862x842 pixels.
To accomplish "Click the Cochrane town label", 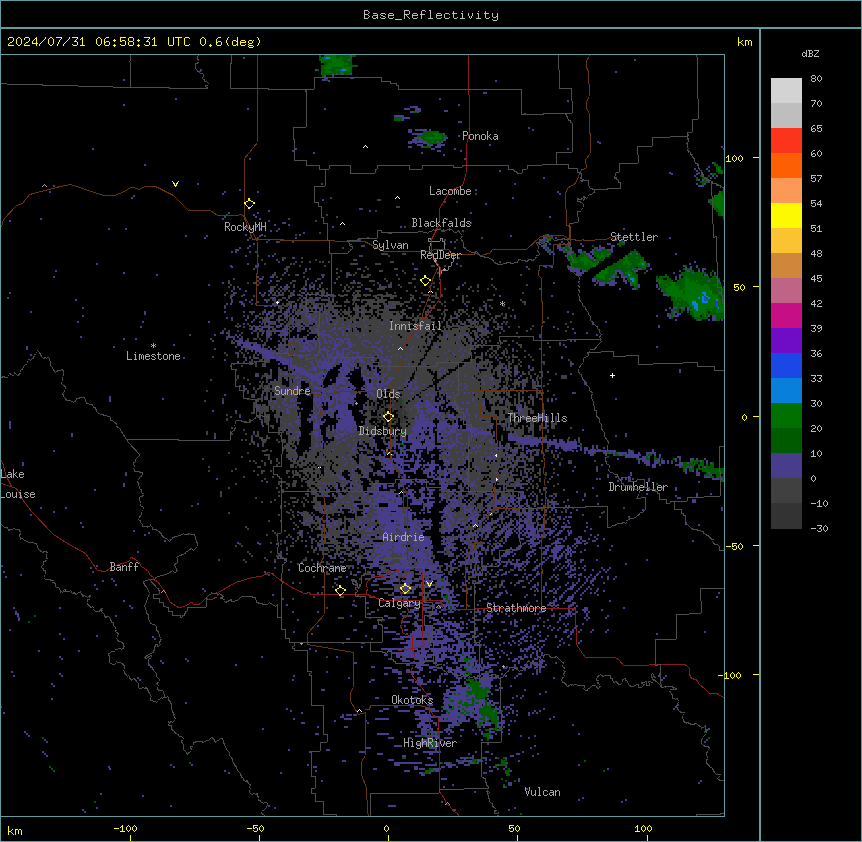I will 322,568.
